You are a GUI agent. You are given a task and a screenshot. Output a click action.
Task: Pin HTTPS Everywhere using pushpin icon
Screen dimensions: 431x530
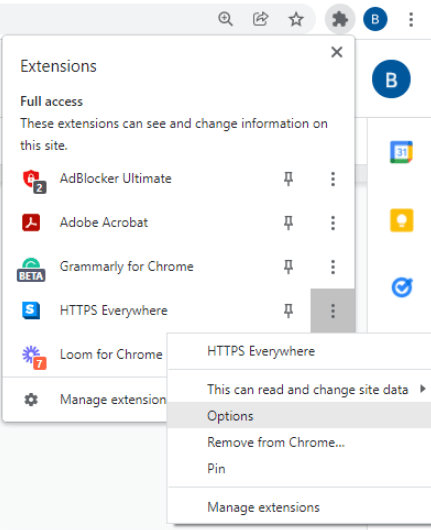point(288,311)
